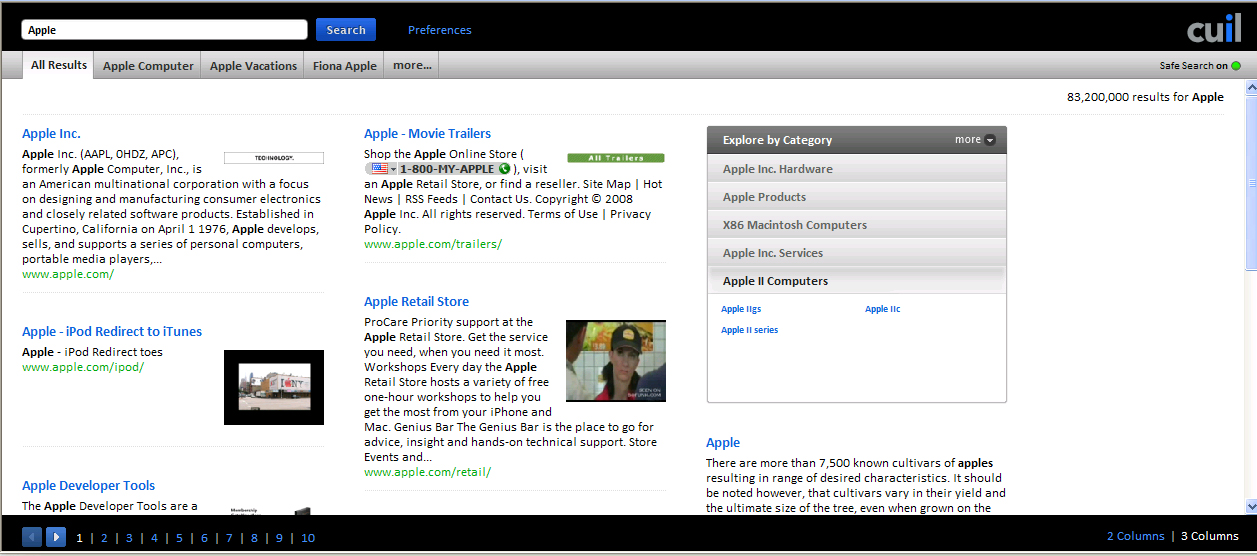Screen dimensions: 1257x556
Task: Expand the 'more' arrow in Explore by Category
Action: [990, 140]
